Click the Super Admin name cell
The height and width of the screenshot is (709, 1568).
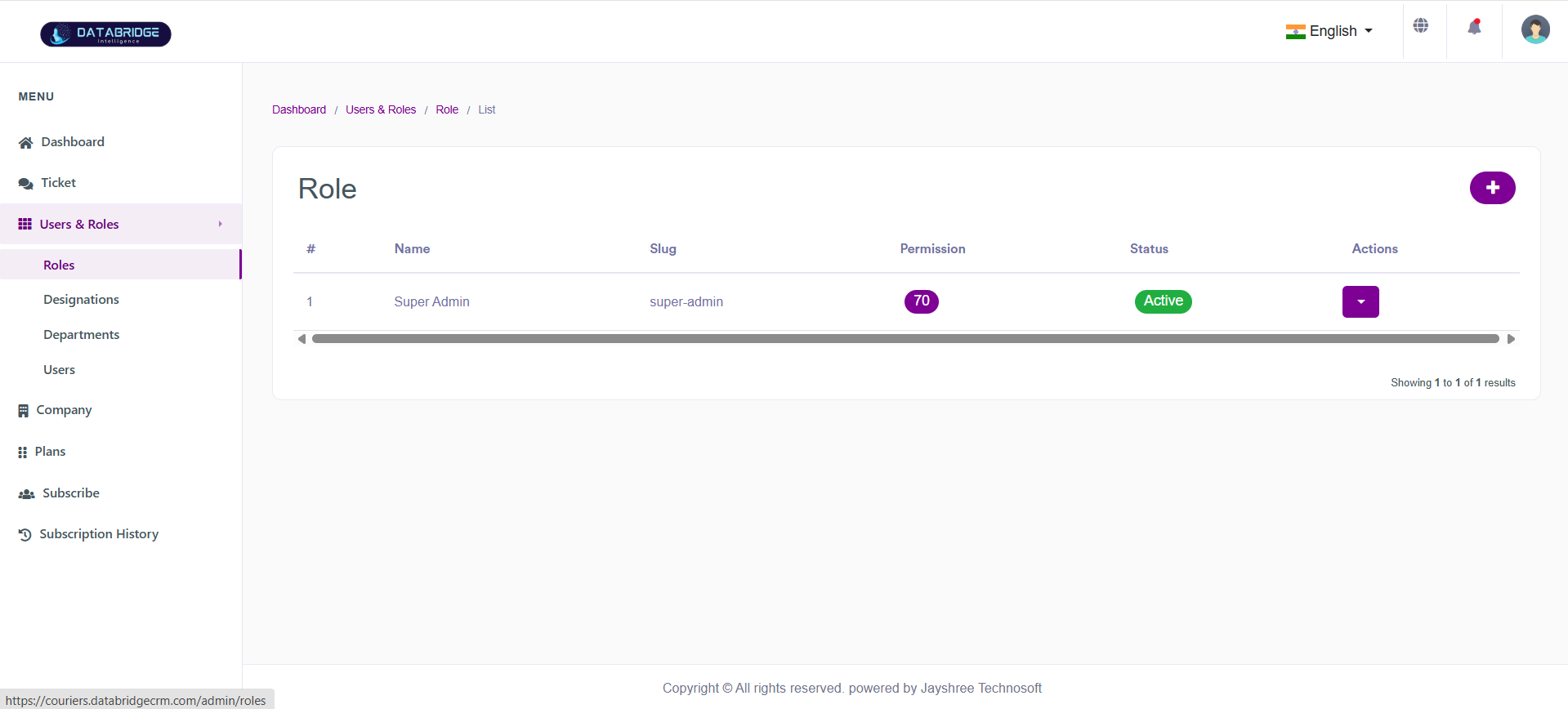(431, 302)
